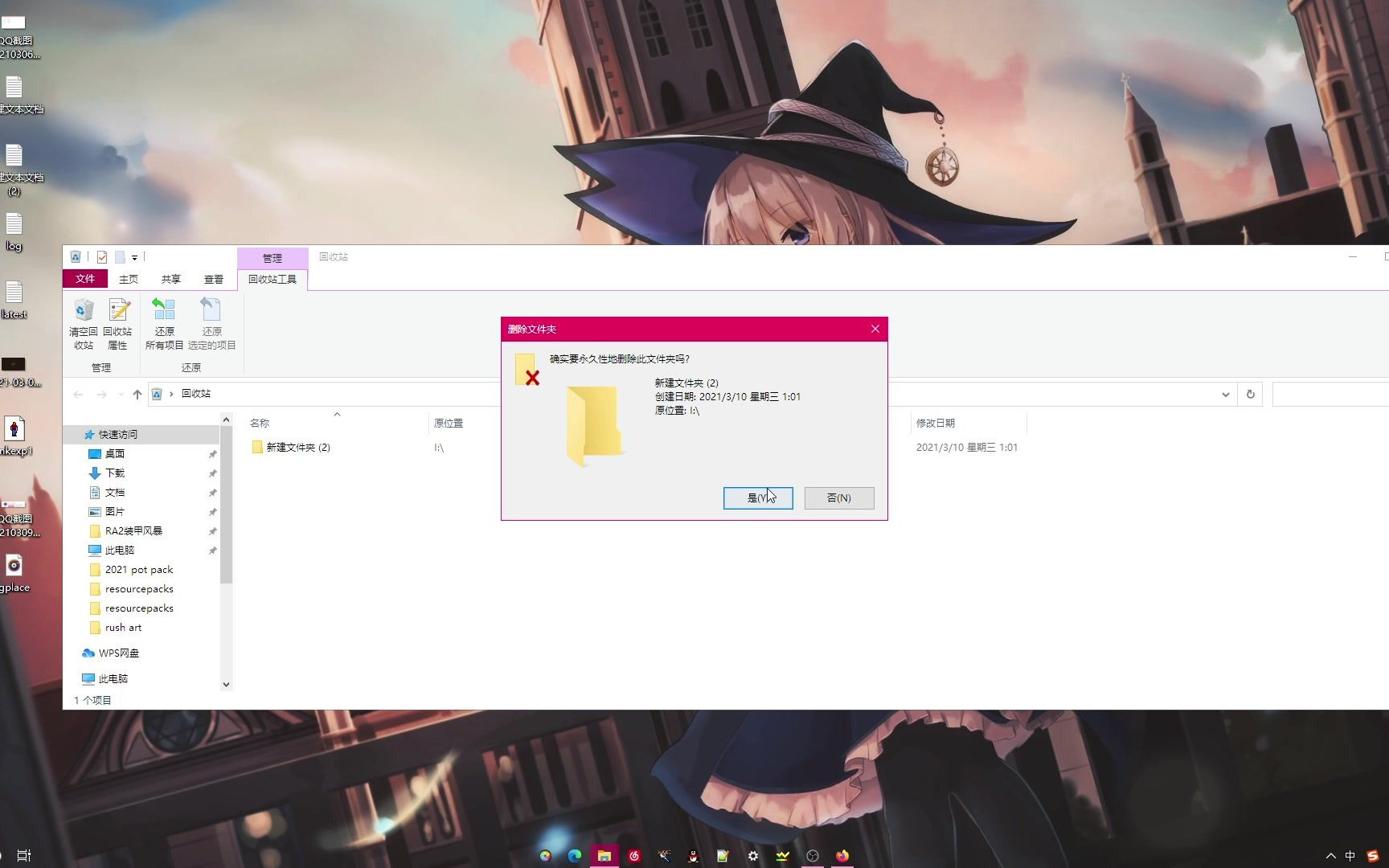Cancel deletion with 否(N) button
The height and width of the screenshot is (868, 1389).
[x=839, y=498]
